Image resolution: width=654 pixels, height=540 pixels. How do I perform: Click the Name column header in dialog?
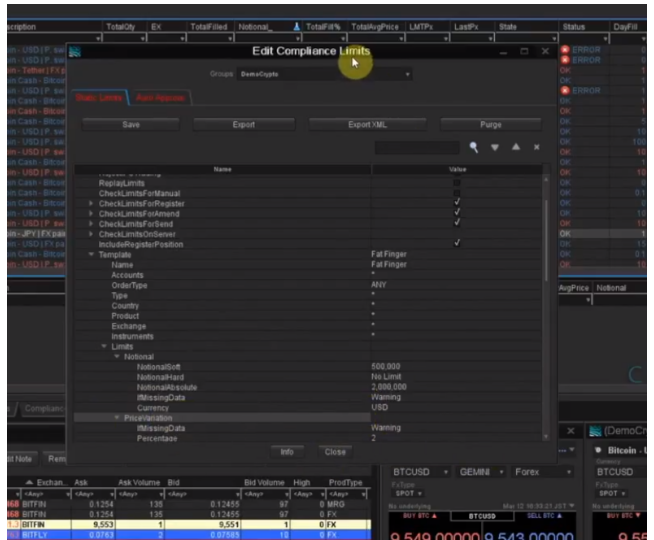pos(223,169)
